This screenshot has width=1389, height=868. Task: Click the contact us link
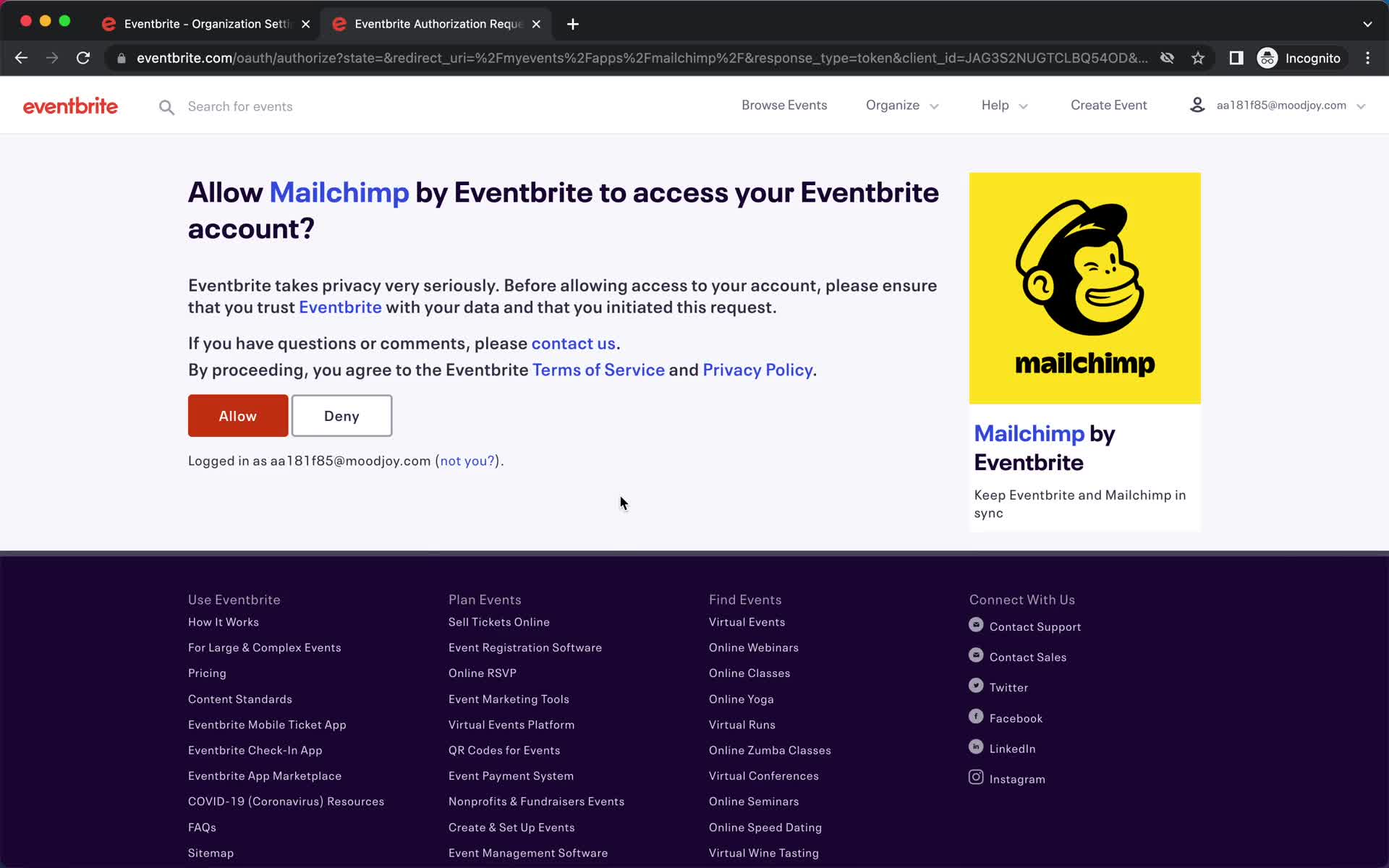click(x=572, y=342)
